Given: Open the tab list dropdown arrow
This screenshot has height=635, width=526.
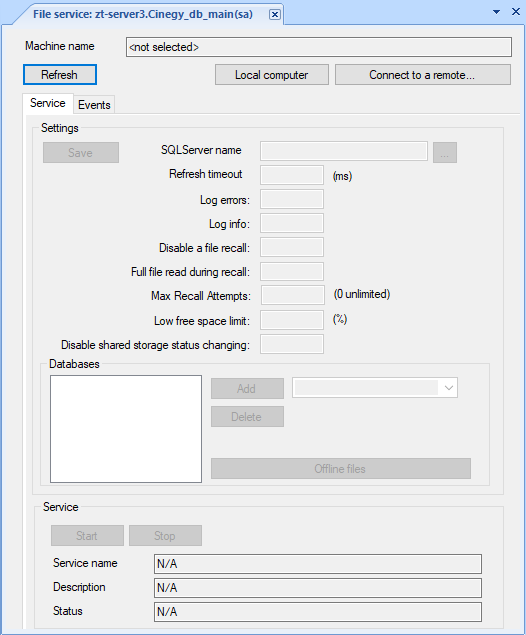Looking at the screenshot, I should (x=496, y=12).
